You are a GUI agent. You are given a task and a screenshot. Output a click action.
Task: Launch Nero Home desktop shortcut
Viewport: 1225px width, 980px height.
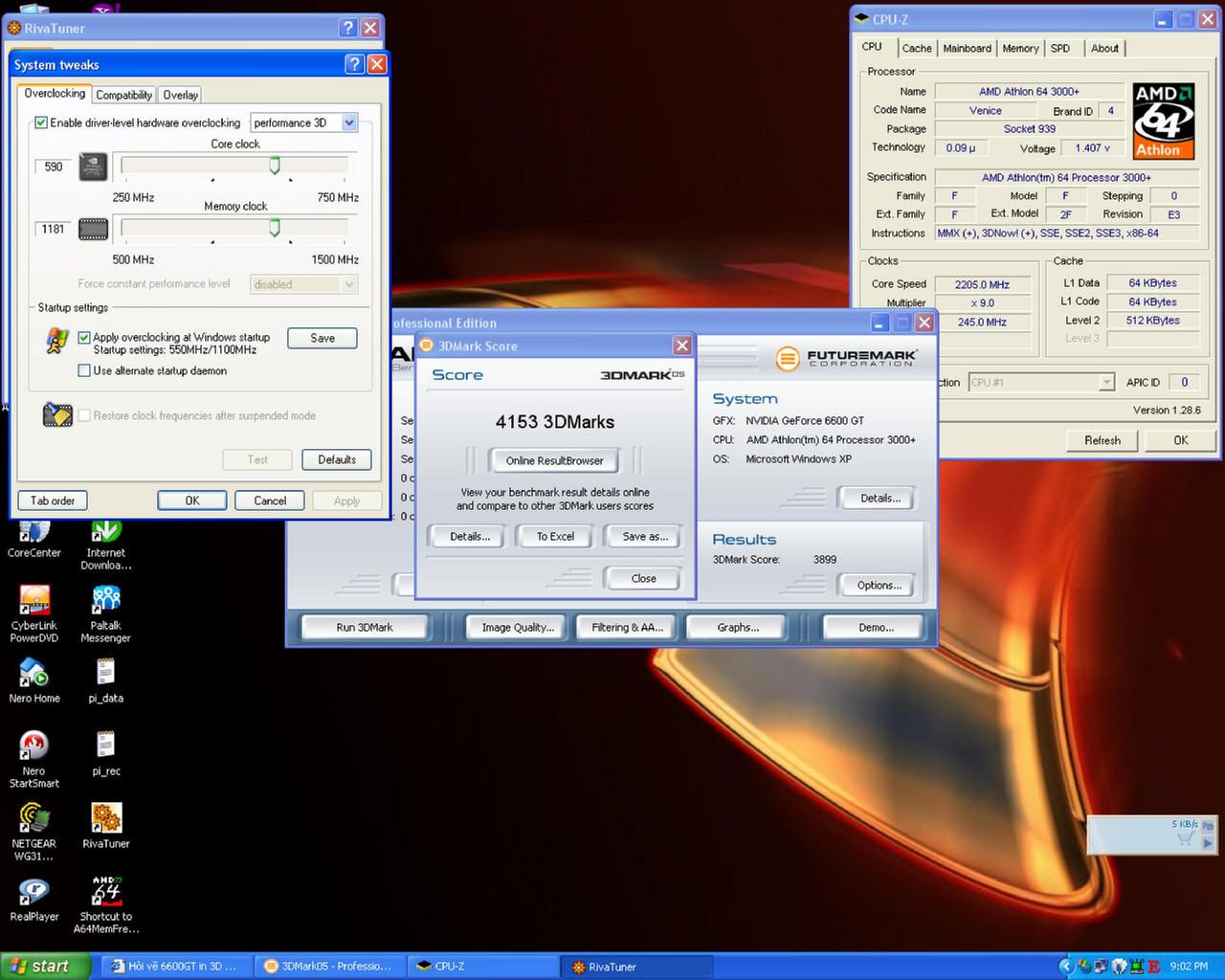pyautogui.click(x=33, y=679)
